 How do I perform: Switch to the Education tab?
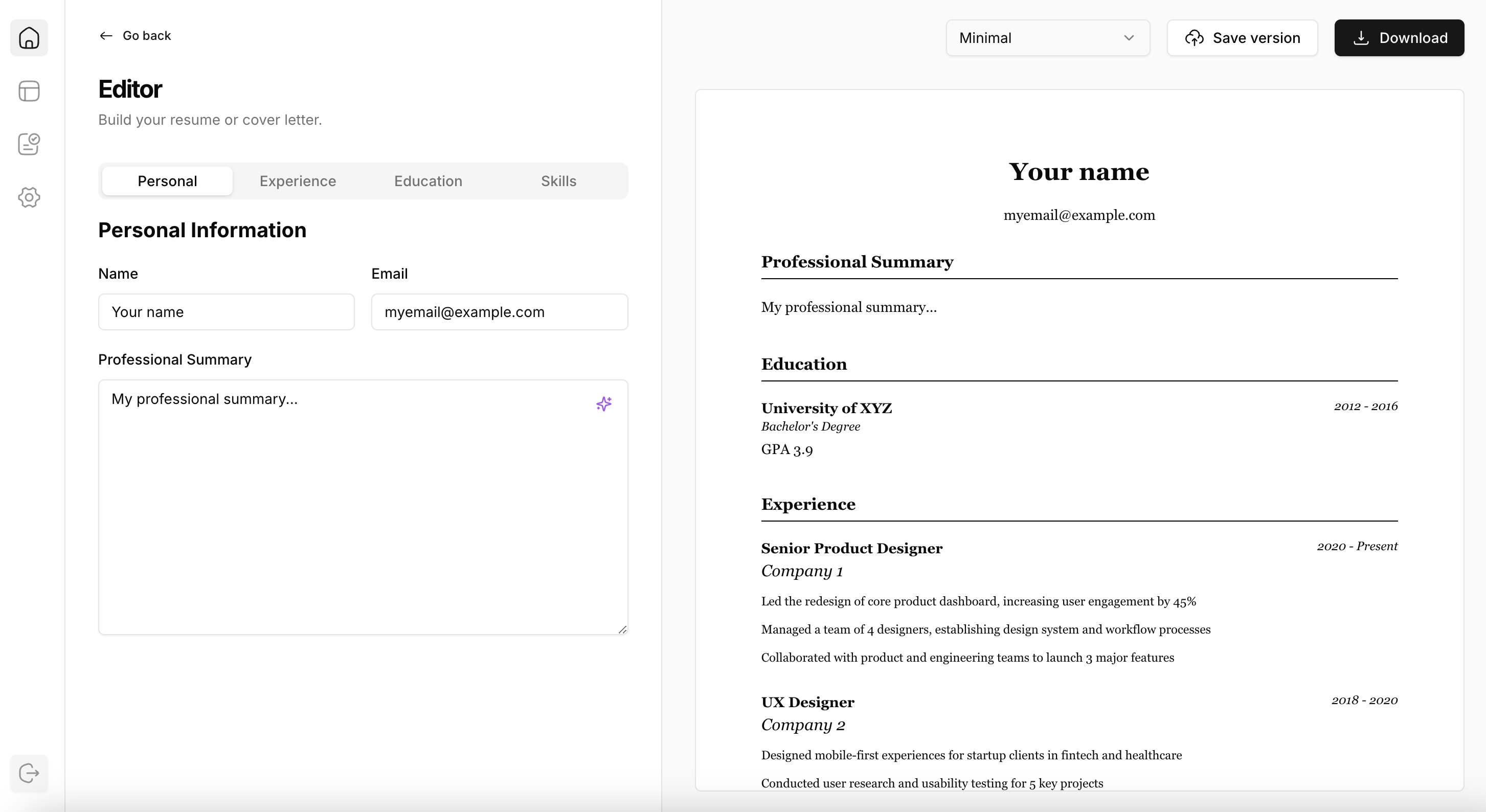pos(428,181)
